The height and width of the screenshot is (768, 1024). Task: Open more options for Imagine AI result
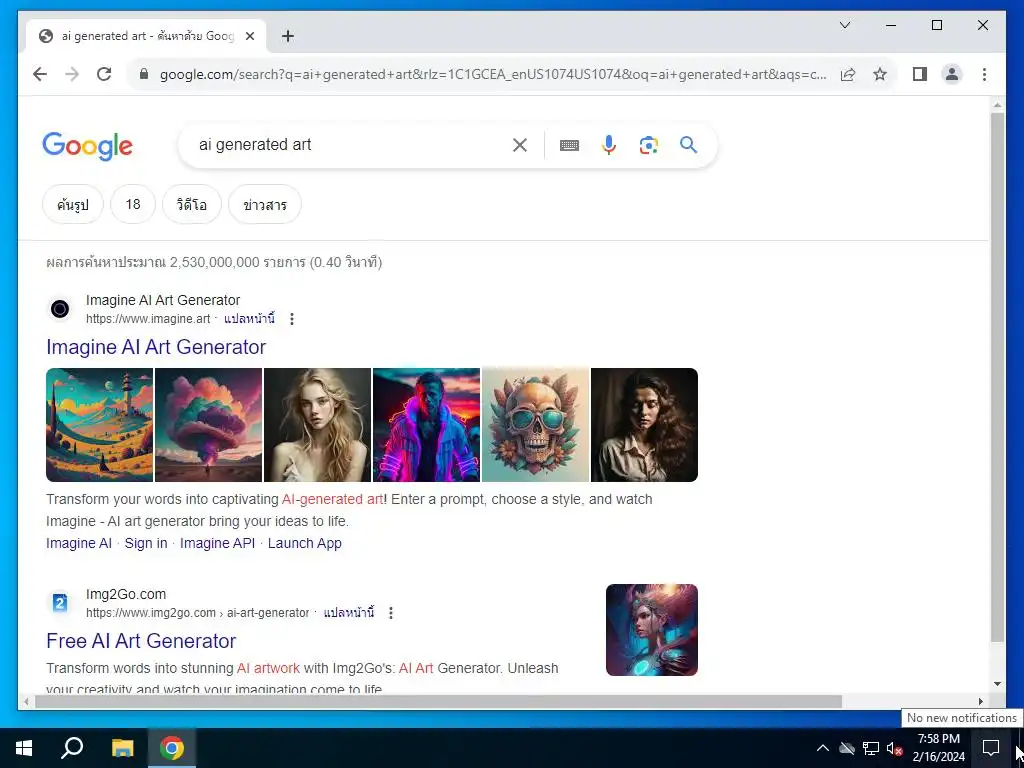pyautogui.click(x=292, y=319)
